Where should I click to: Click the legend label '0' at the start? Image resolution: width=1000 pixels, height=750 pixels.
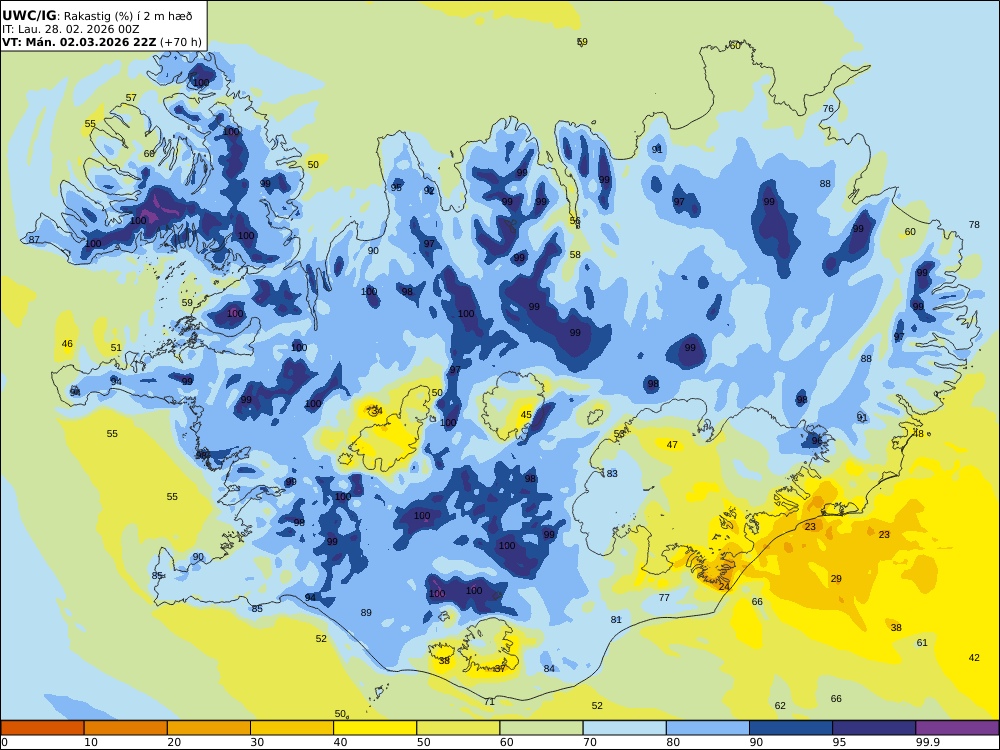pos(4,742)
